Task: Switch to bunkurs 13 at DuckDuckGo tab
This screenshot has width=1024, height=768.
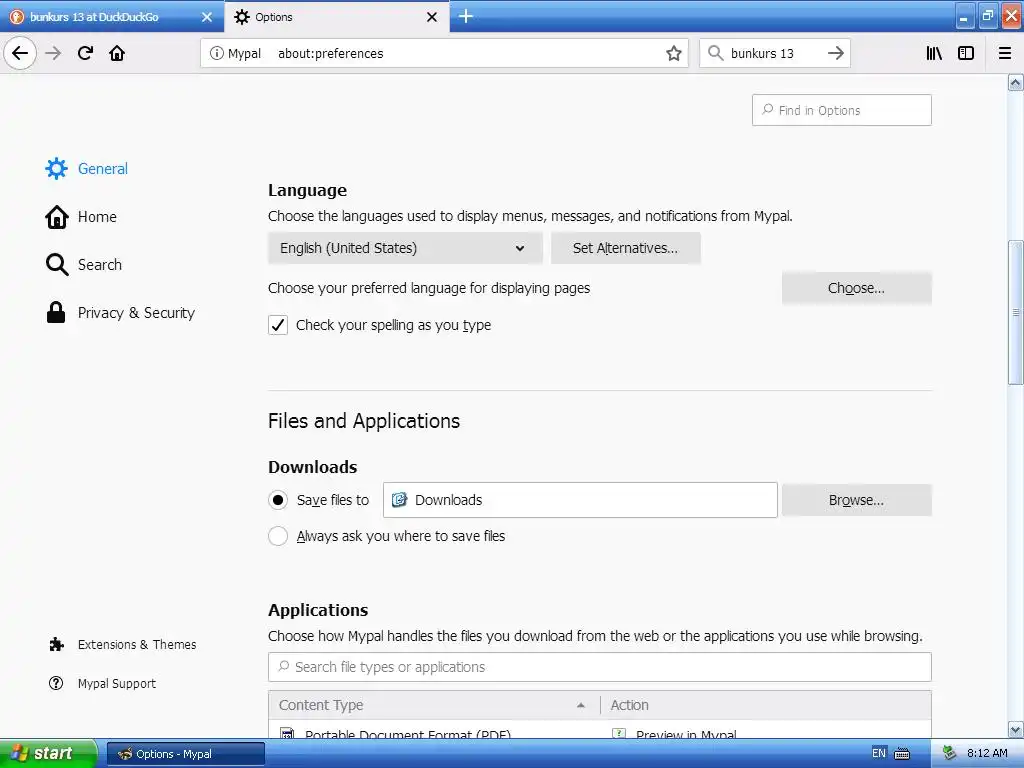Action: pos(112,17)
